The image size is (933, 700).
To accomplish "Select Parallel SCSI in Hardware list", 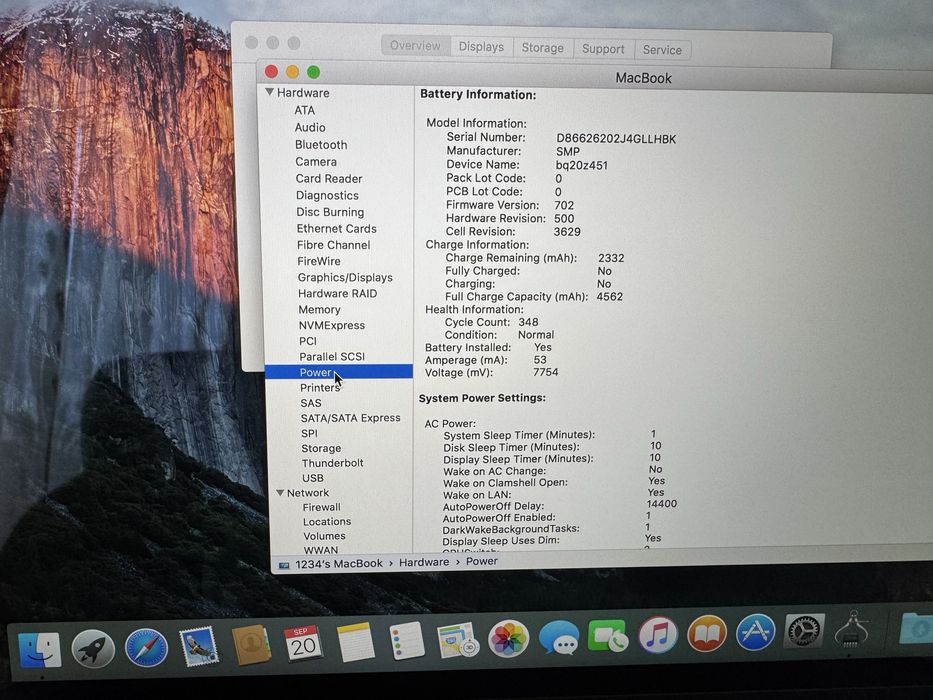I will pos(332,357).
